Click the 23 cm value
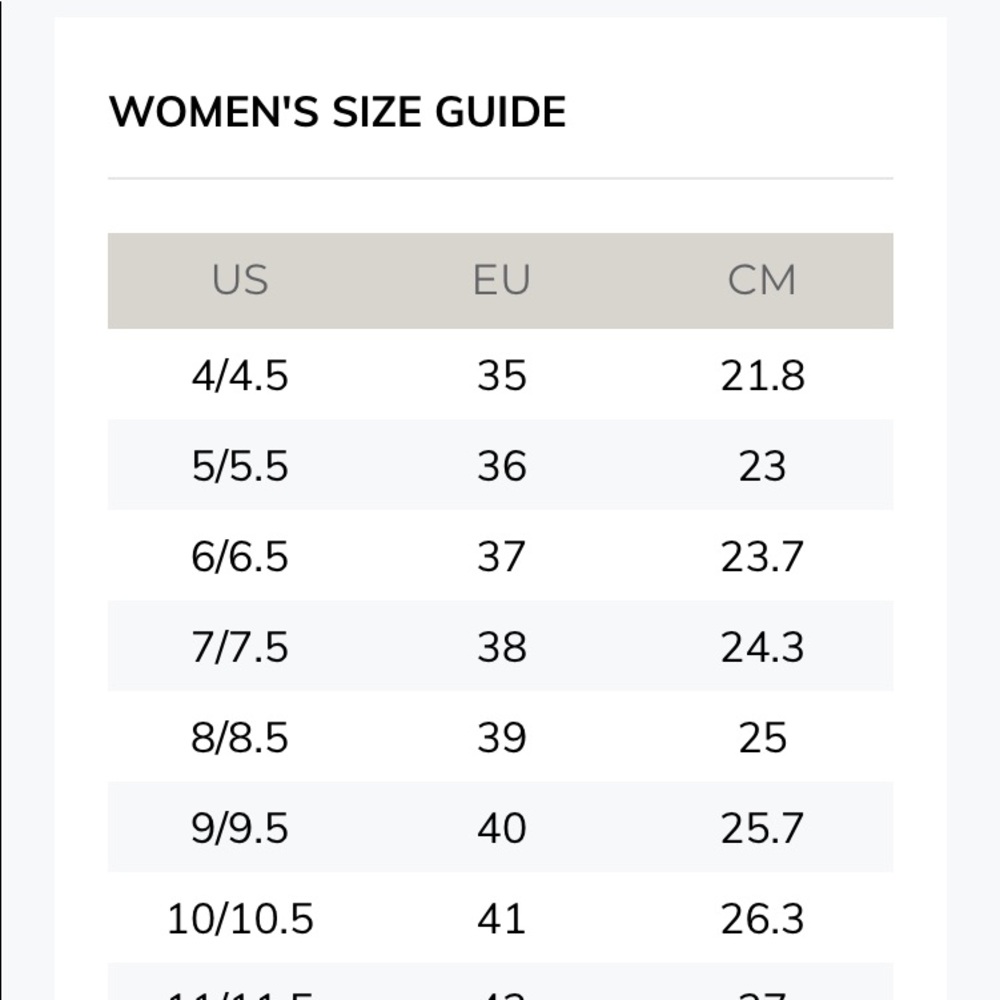Viewport: 1000px width, 1000px height. pyautogui.click(x=762, y=466)
